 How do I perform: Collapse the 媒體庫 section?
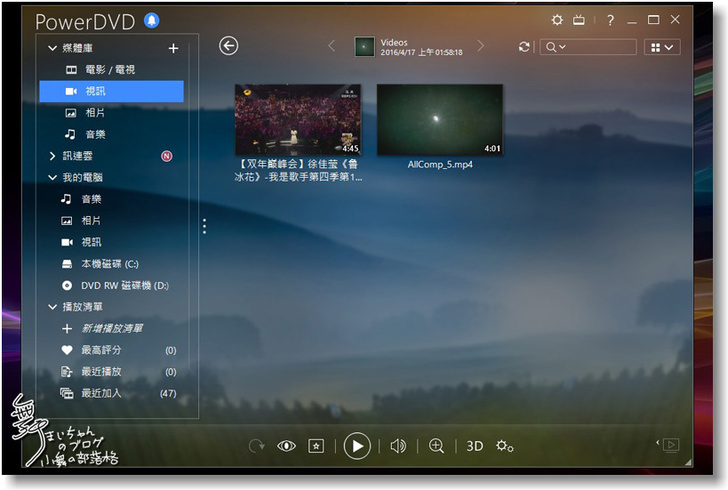pyautogui.click(x=53, y=48)
